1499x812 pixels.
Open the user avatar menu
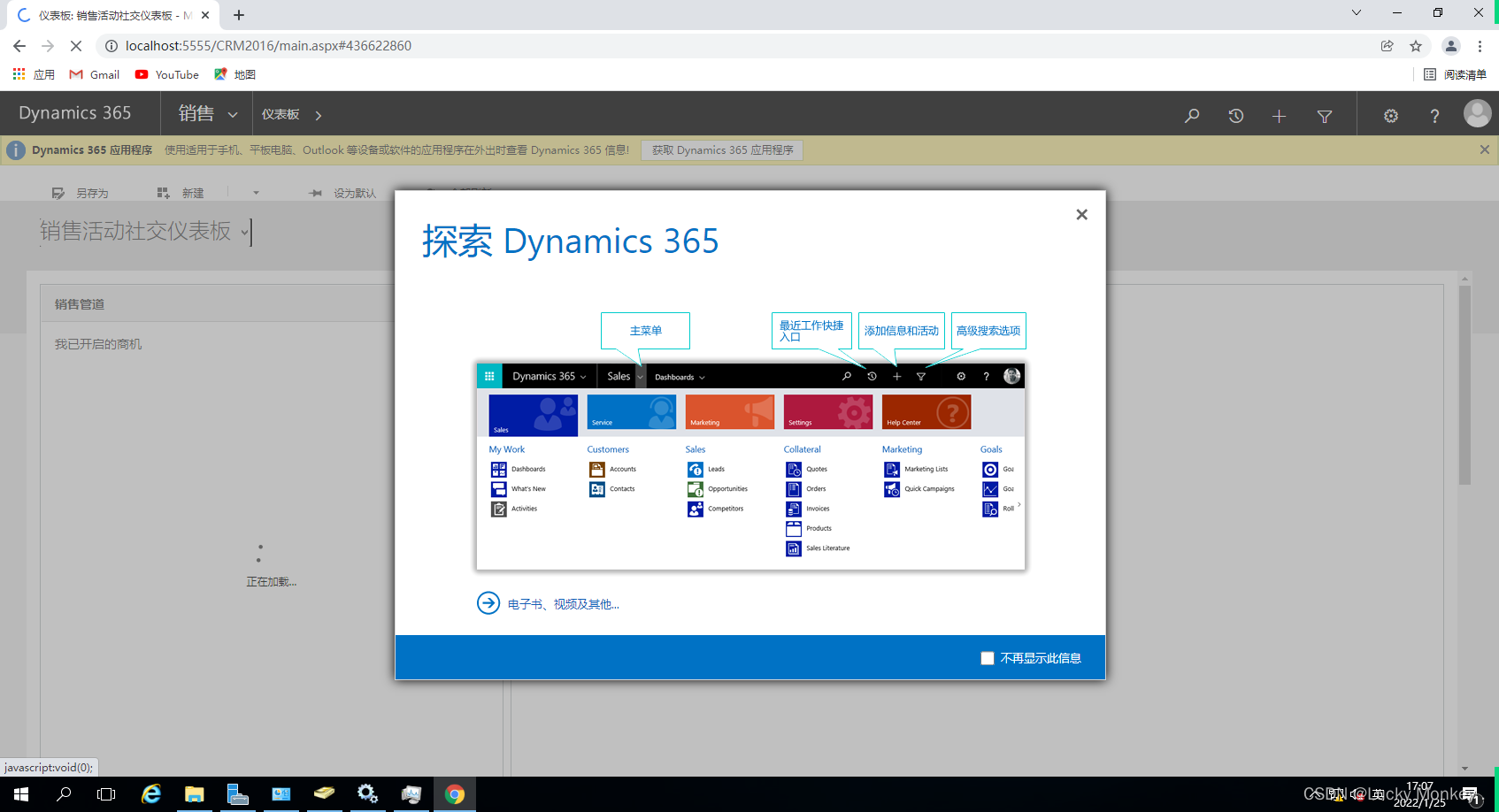click(x=1477, y=113)
